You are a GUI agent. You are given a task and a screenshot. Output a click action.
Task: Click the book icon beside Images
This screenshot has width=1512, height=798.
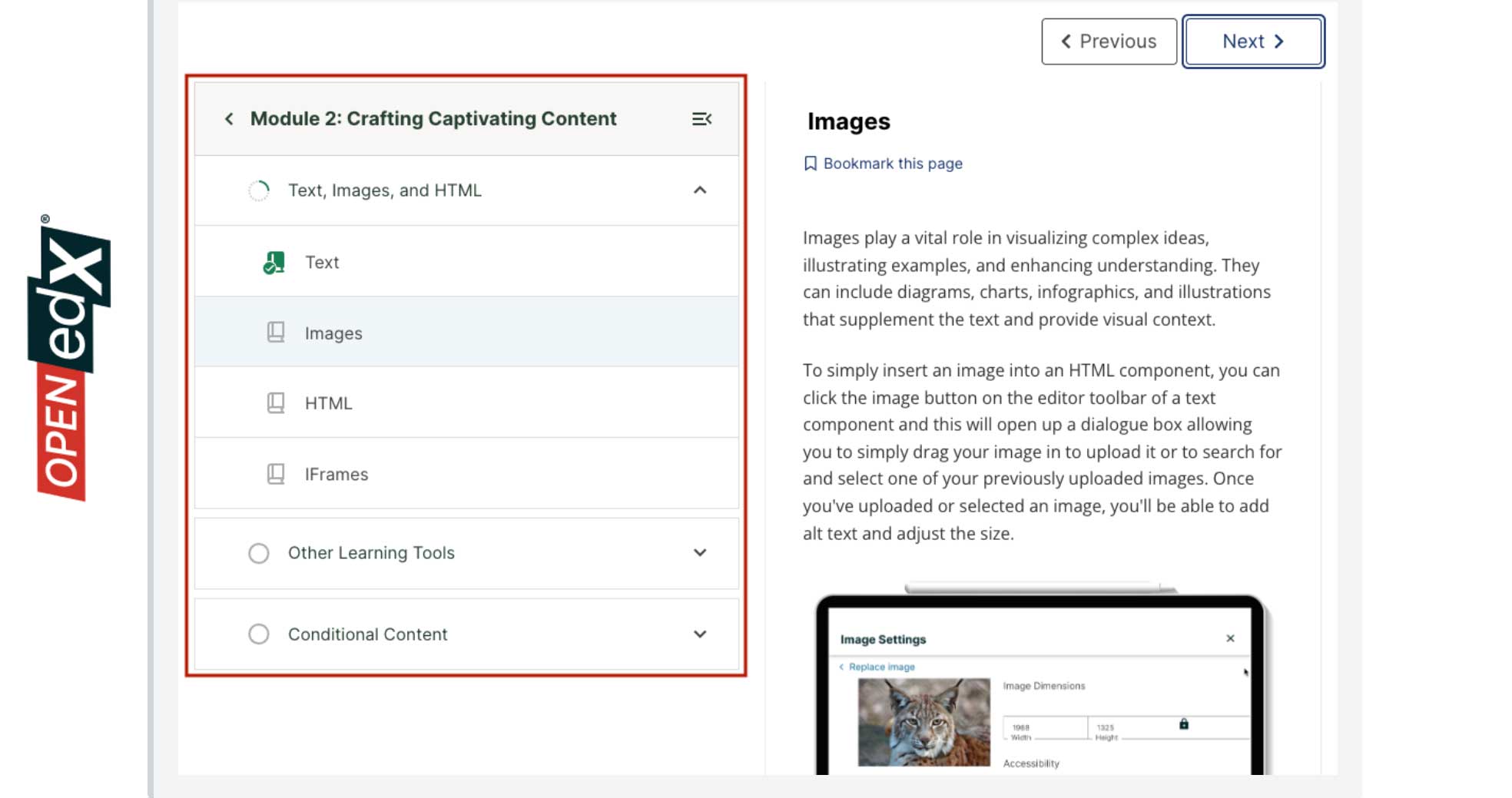click(274, 332)
